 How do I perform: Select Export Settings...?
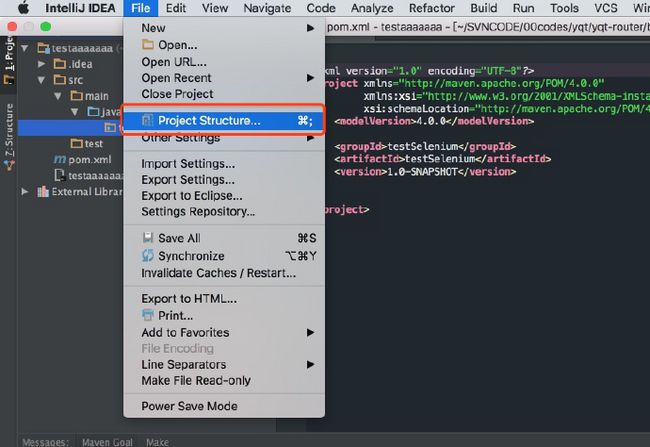[224, 180]
